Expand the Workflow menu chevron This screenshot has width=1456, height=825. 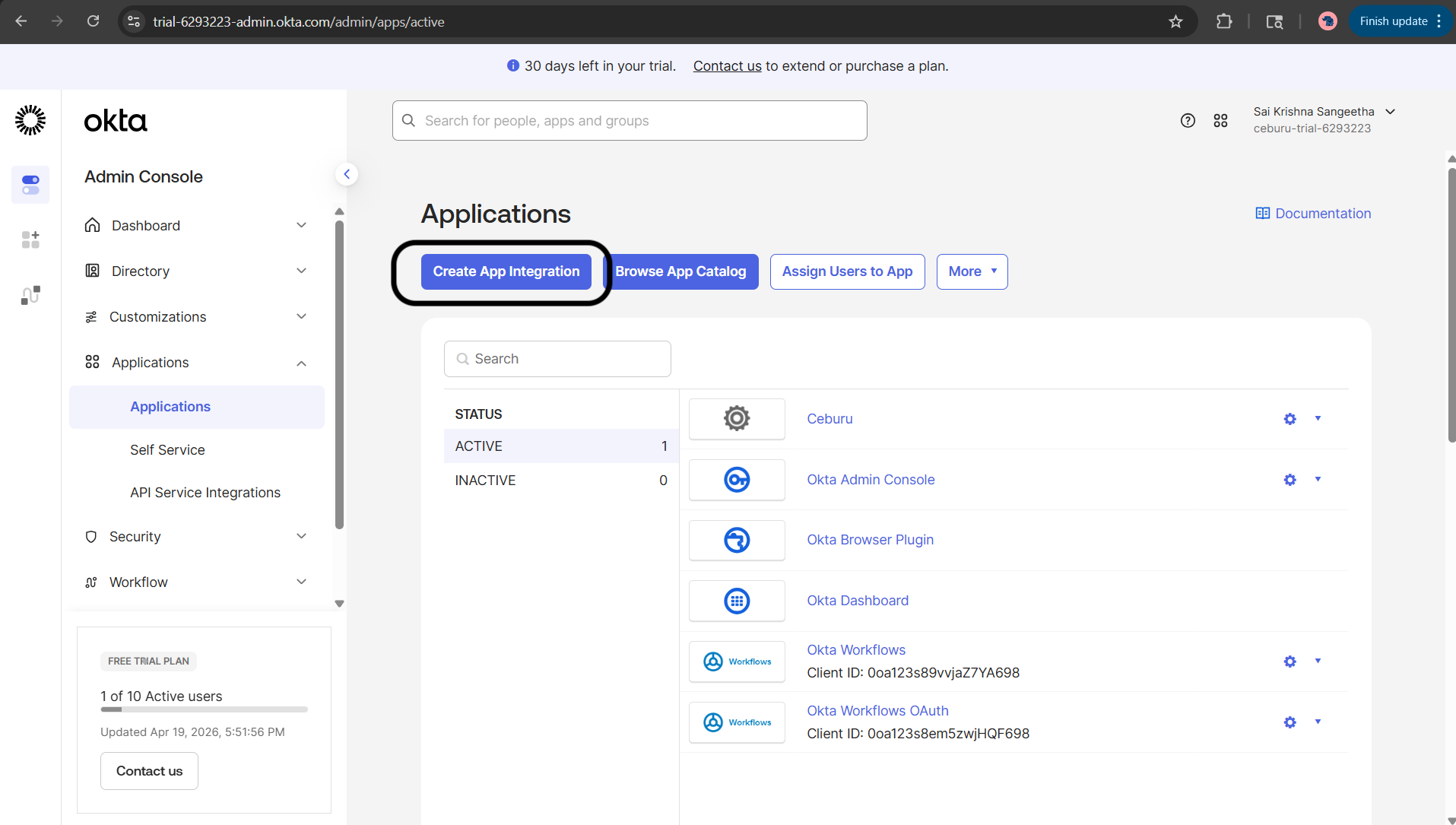click(x=301, y=582)
